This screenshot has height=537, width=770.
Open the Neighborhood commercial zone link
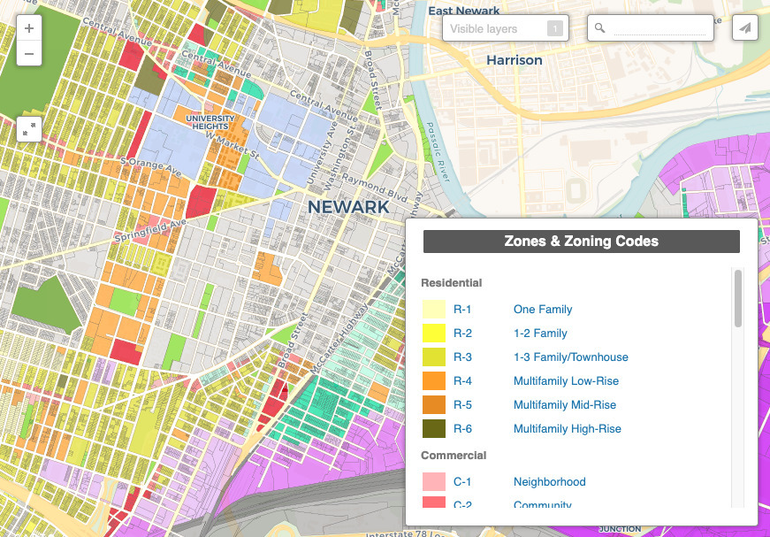click(549, 483)
